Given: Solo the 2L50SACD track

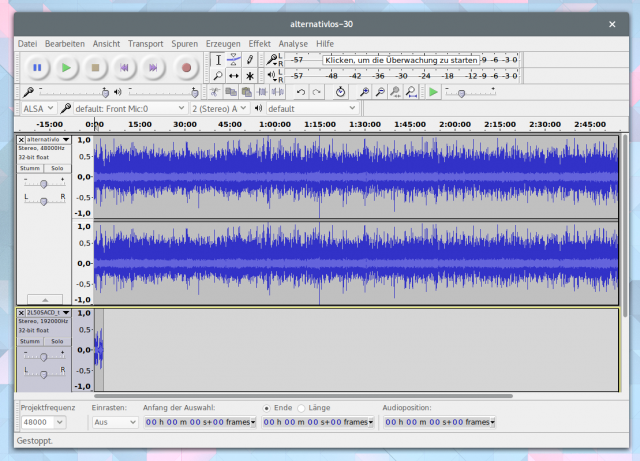Looking at the screenshot, I should [x=57, y=341].
